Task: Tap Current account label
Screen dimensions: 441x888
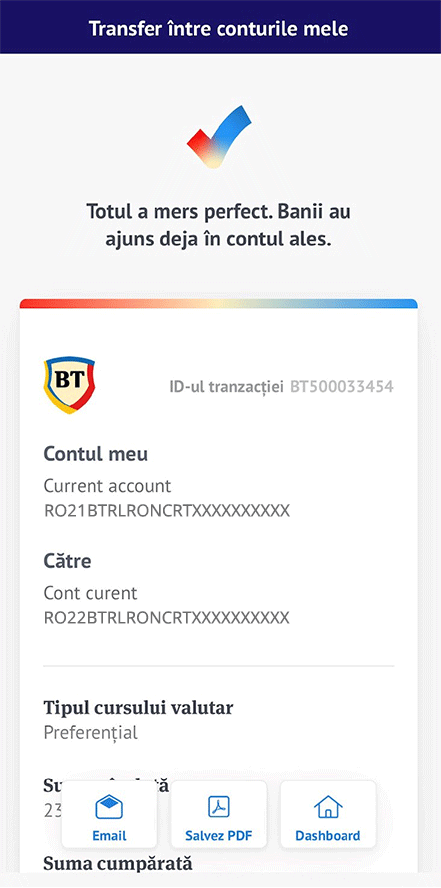Action: coord(108,486)
